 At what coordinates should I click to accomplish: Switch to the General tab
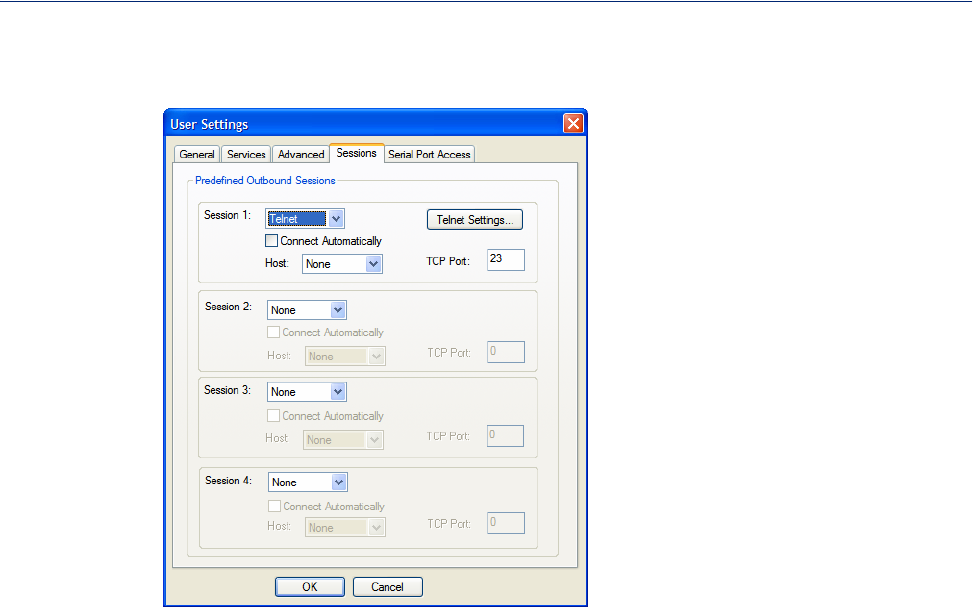coord(197,154)
